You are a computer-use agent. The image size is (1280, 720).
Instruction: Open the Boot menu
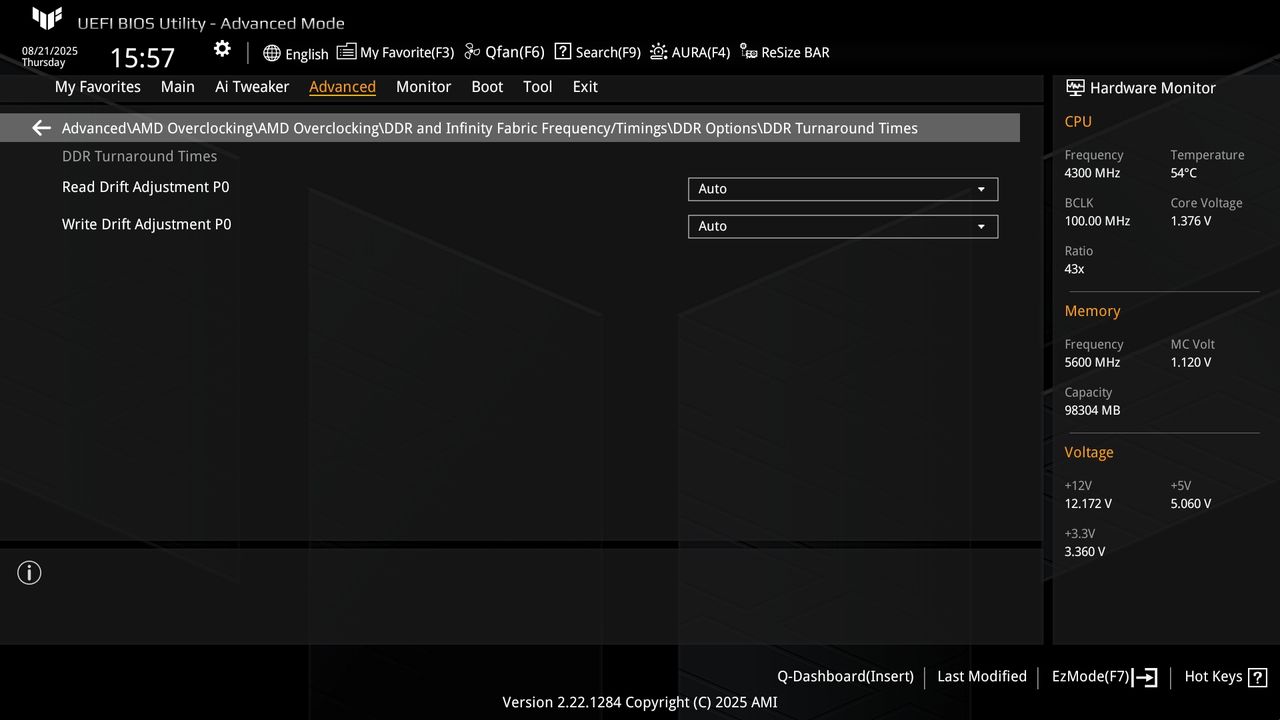pyautogui.click(x=487, y=87)
